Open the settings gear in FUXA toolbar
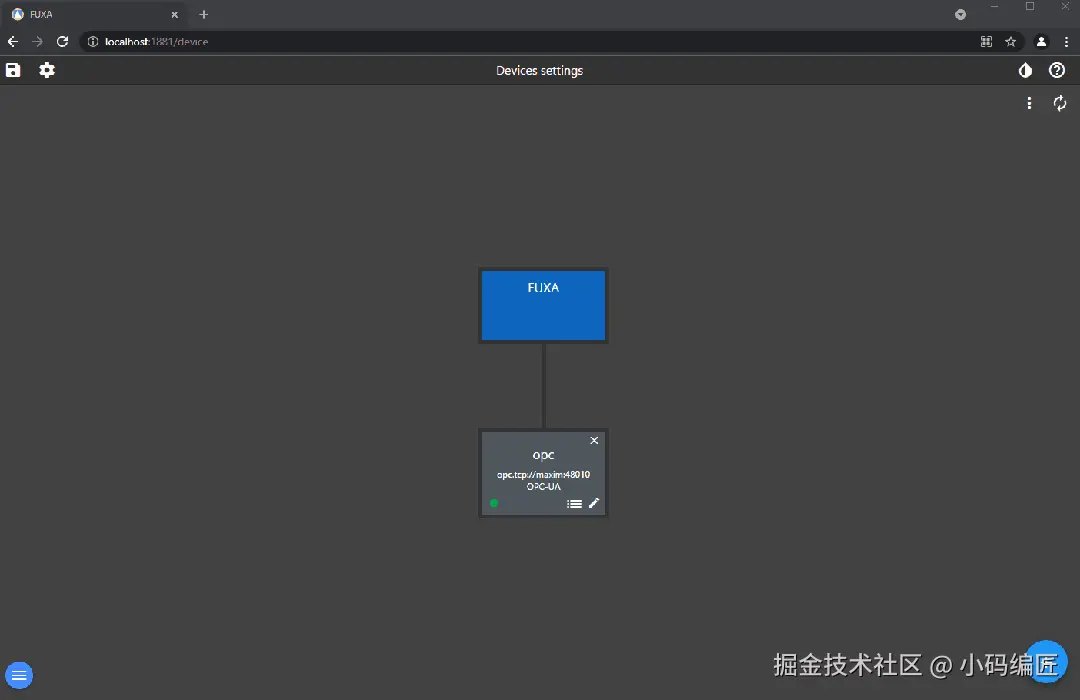This screenshot has width=1080, height=700. [x=47, y=70]
